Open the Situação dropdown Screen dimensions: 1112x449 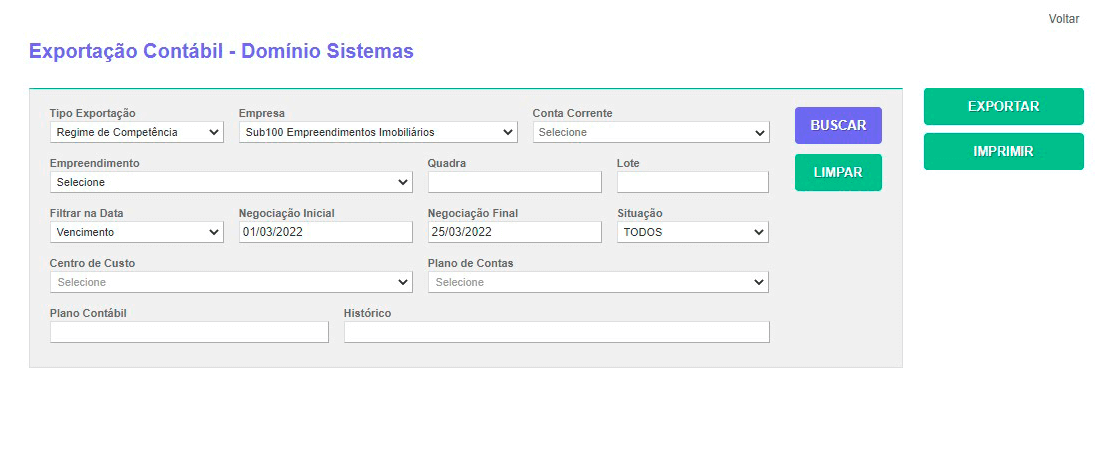(x=692, y=232)
